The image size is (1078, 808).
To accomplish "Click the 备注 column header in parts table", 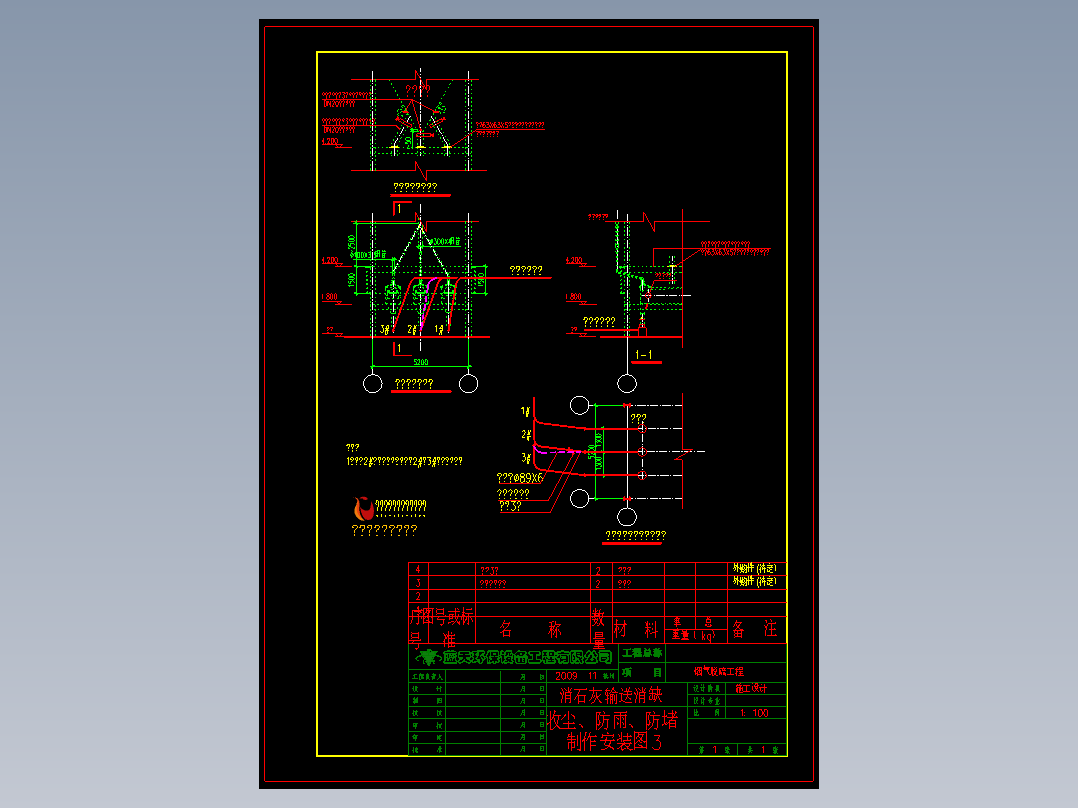I will click(754, 628).
